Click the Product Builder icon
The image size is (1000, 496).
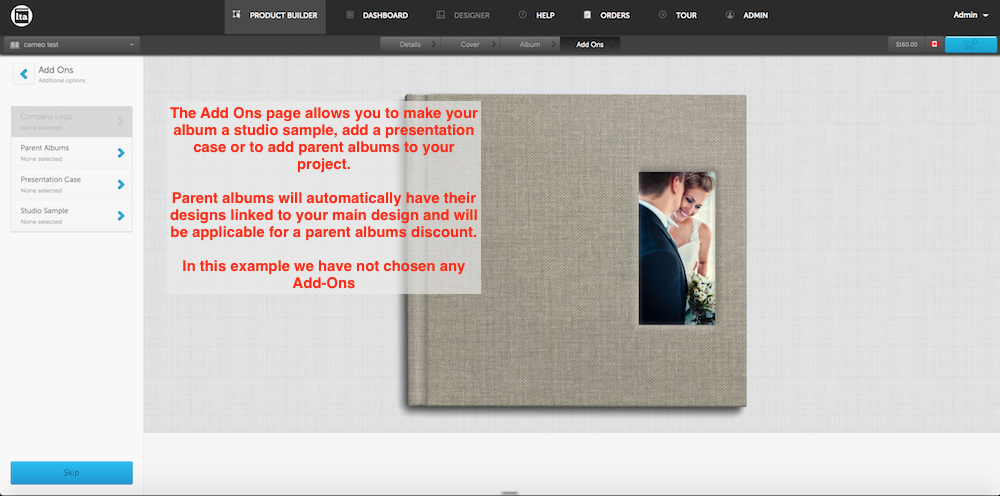point(237,15)
